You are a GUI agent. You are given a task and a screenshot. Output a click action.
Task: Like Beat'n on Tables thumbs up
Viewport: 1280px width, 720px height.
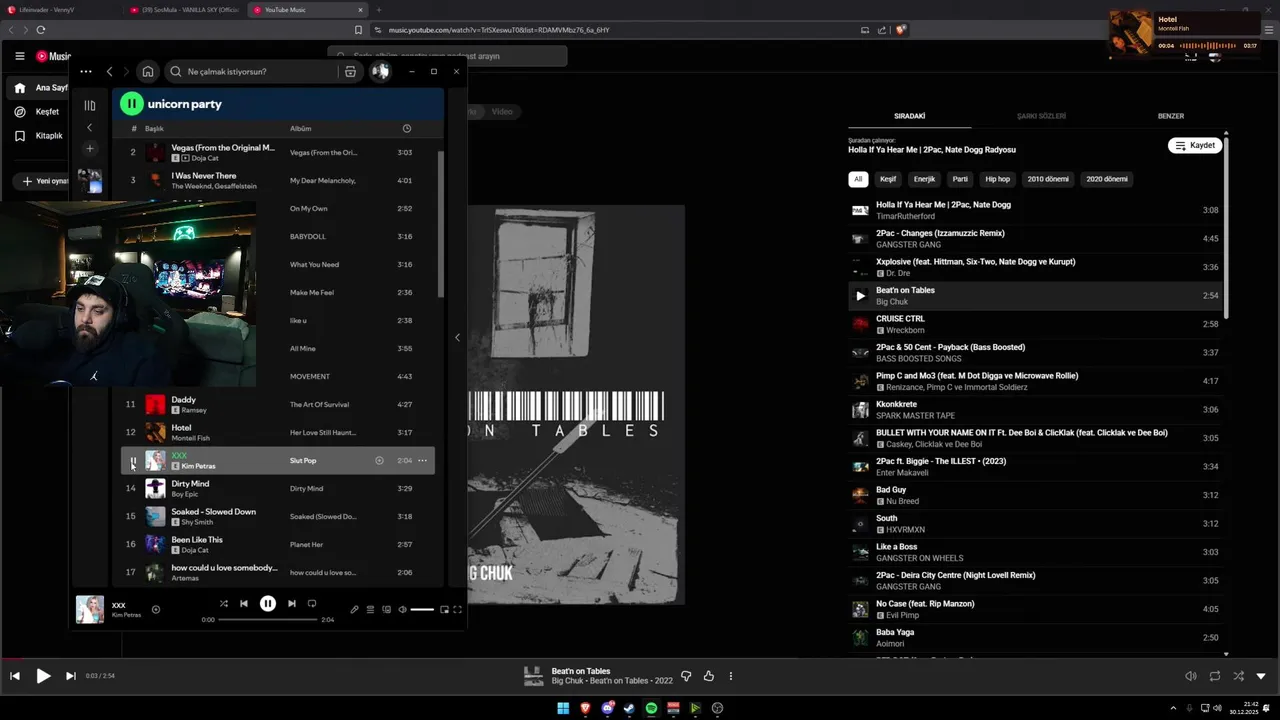point(709,676)
